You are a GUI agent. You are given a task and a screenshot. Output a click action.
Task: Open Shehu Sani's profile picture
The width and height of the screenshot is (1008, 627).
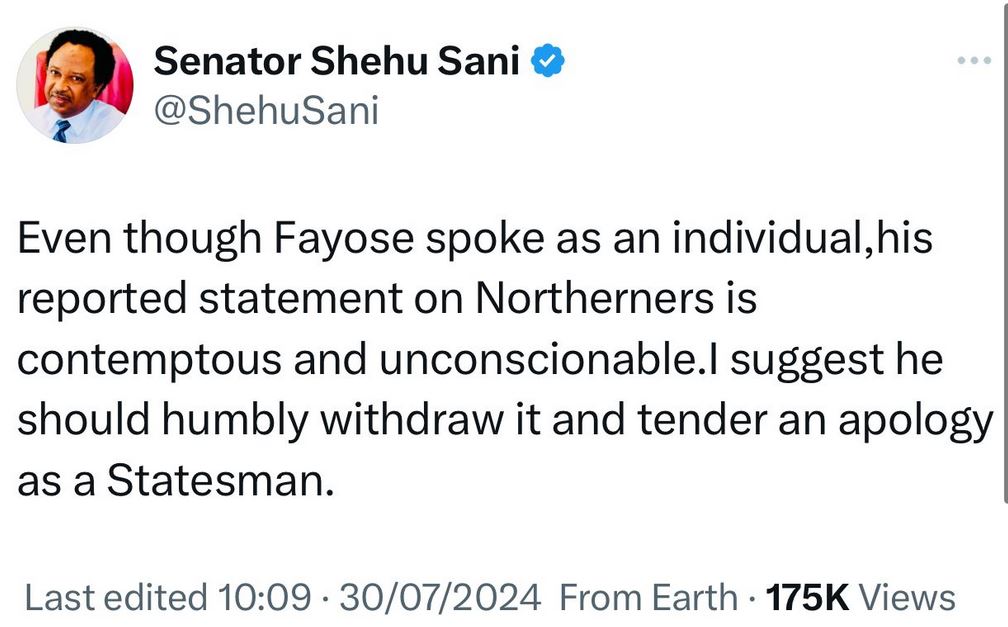tap(75, 85)
